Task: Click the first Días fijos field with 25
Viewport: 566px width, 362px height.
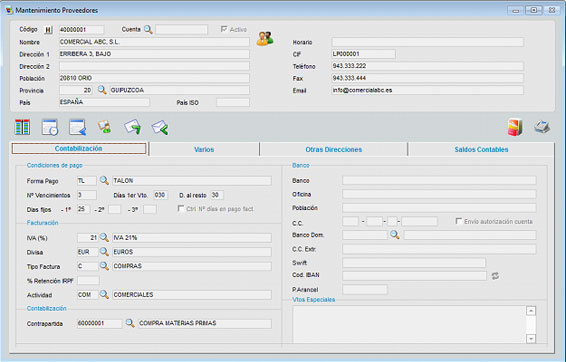Action: (x=83, y=209)
